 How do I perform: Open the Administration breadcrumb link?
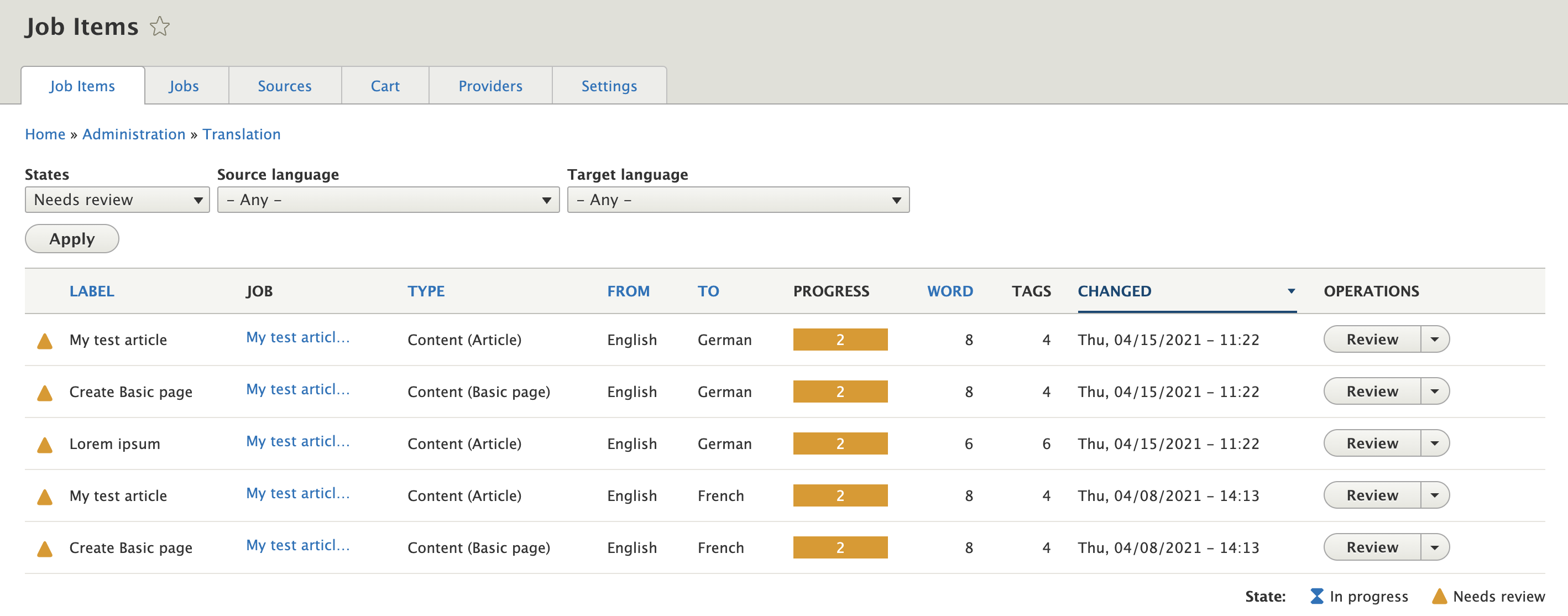(133, 134)
